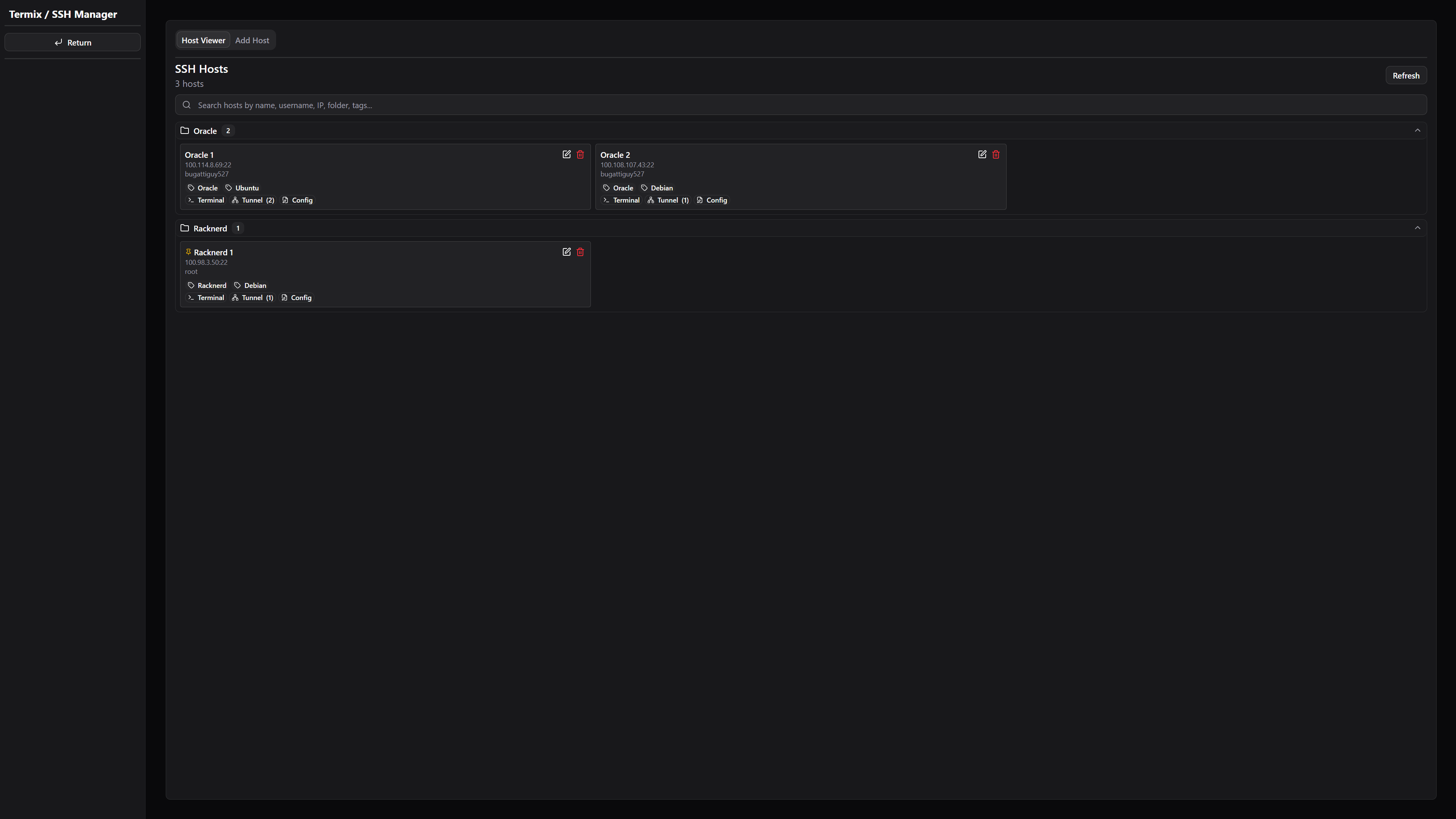Click the Oracle folder icon
1456x819 pixels.
click(x=184, y=130)
